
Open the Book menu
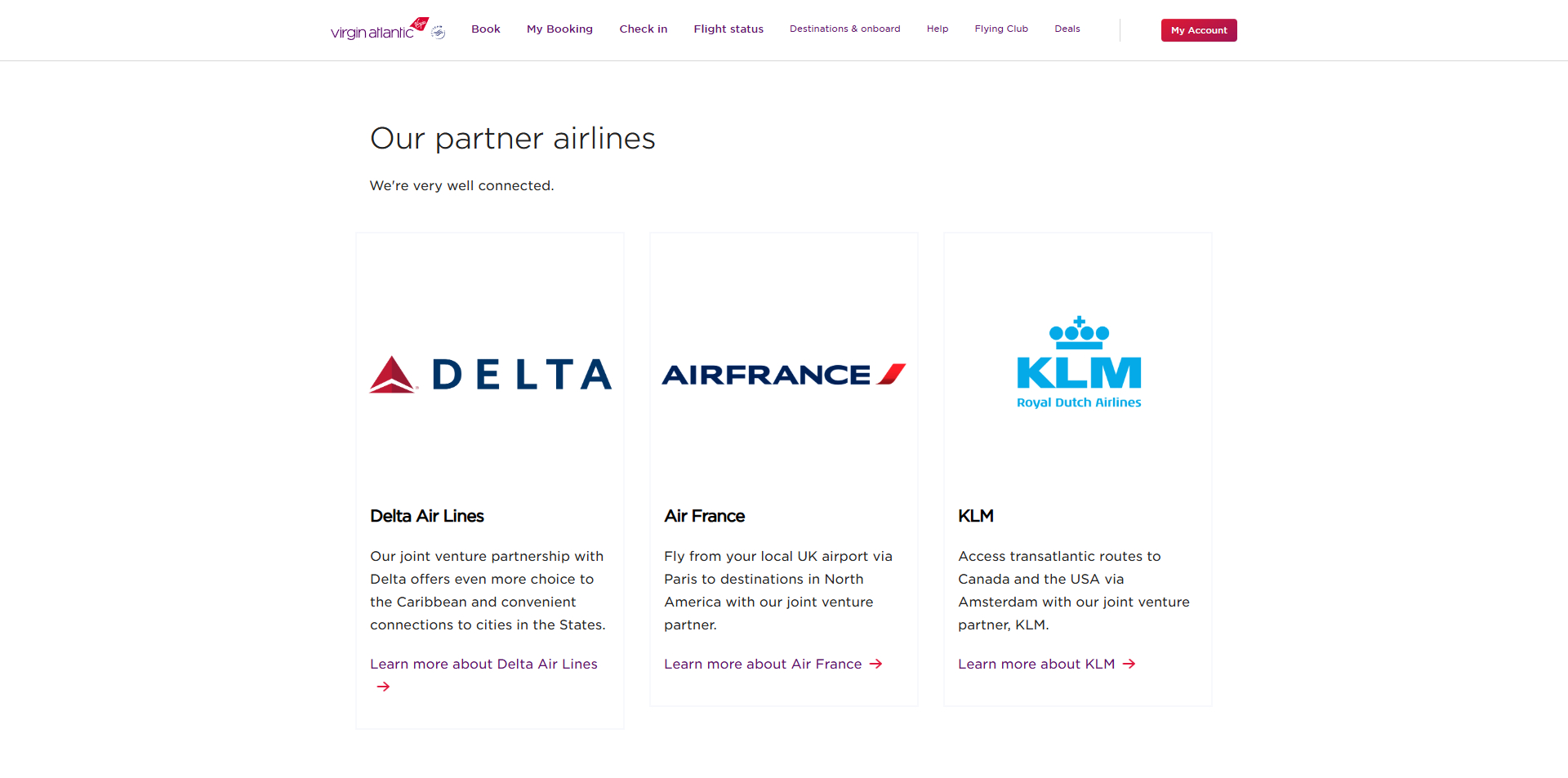(485, 29)
